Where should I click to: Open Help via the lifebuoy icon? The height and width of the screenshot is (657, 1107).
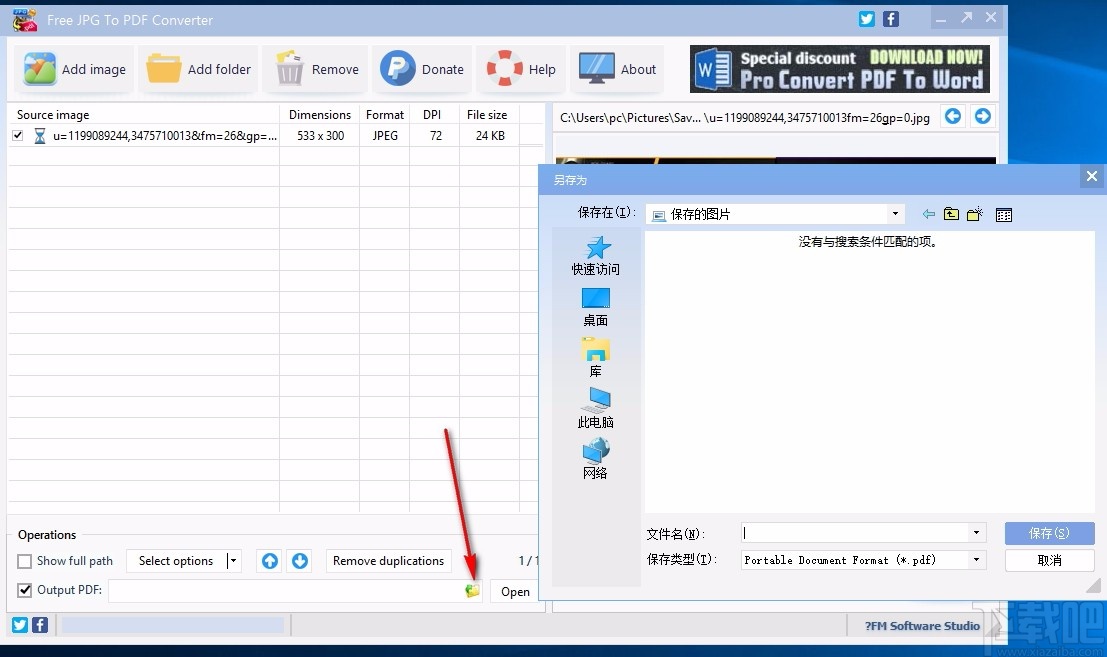click(x=503, y=68)
